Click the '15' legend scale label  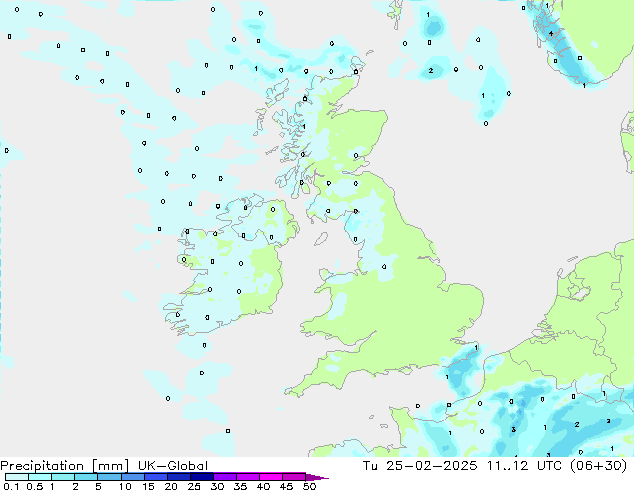pyautogui.click(x=148, y=486)
